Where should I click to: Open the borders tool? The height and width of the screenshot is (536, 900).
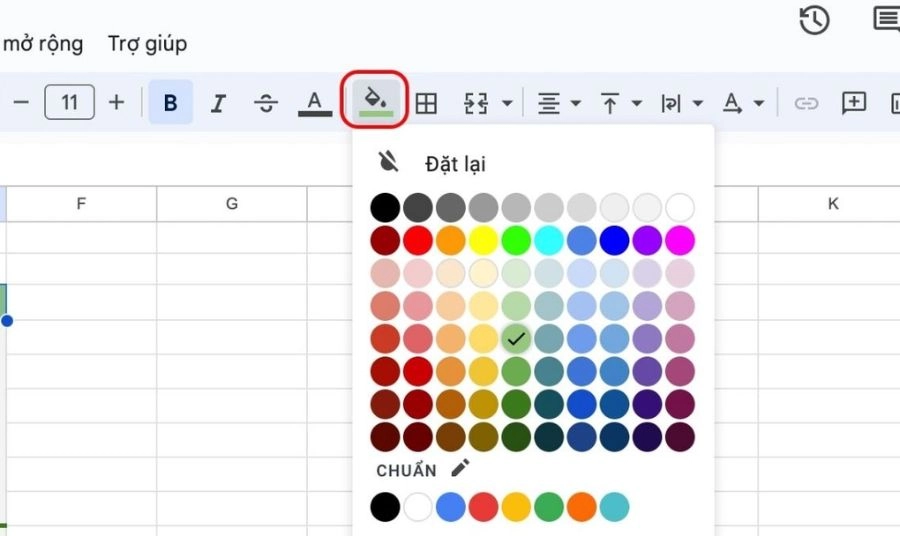[x=427, y=103]
